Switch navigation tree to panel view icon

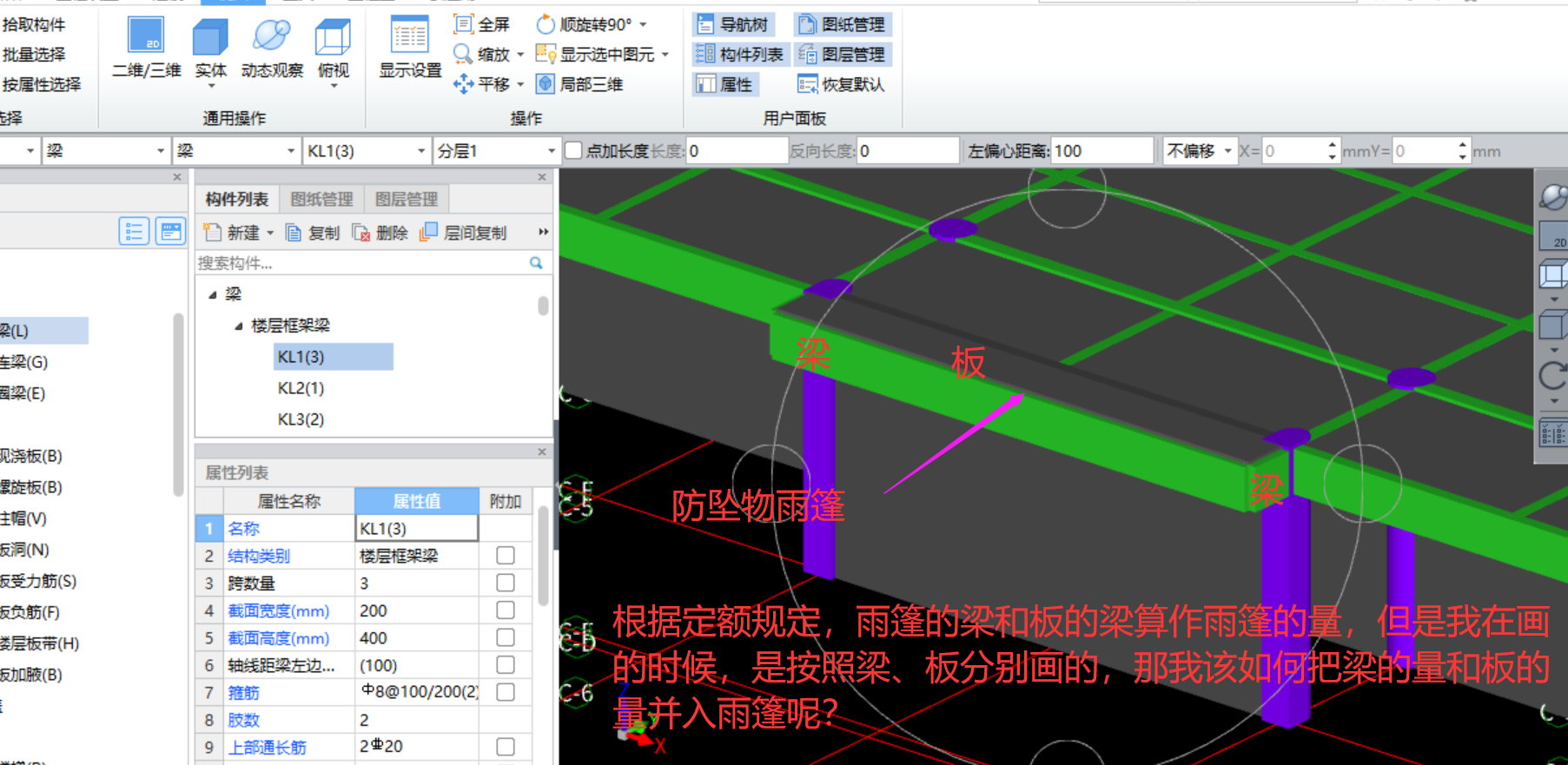[170, 231]
